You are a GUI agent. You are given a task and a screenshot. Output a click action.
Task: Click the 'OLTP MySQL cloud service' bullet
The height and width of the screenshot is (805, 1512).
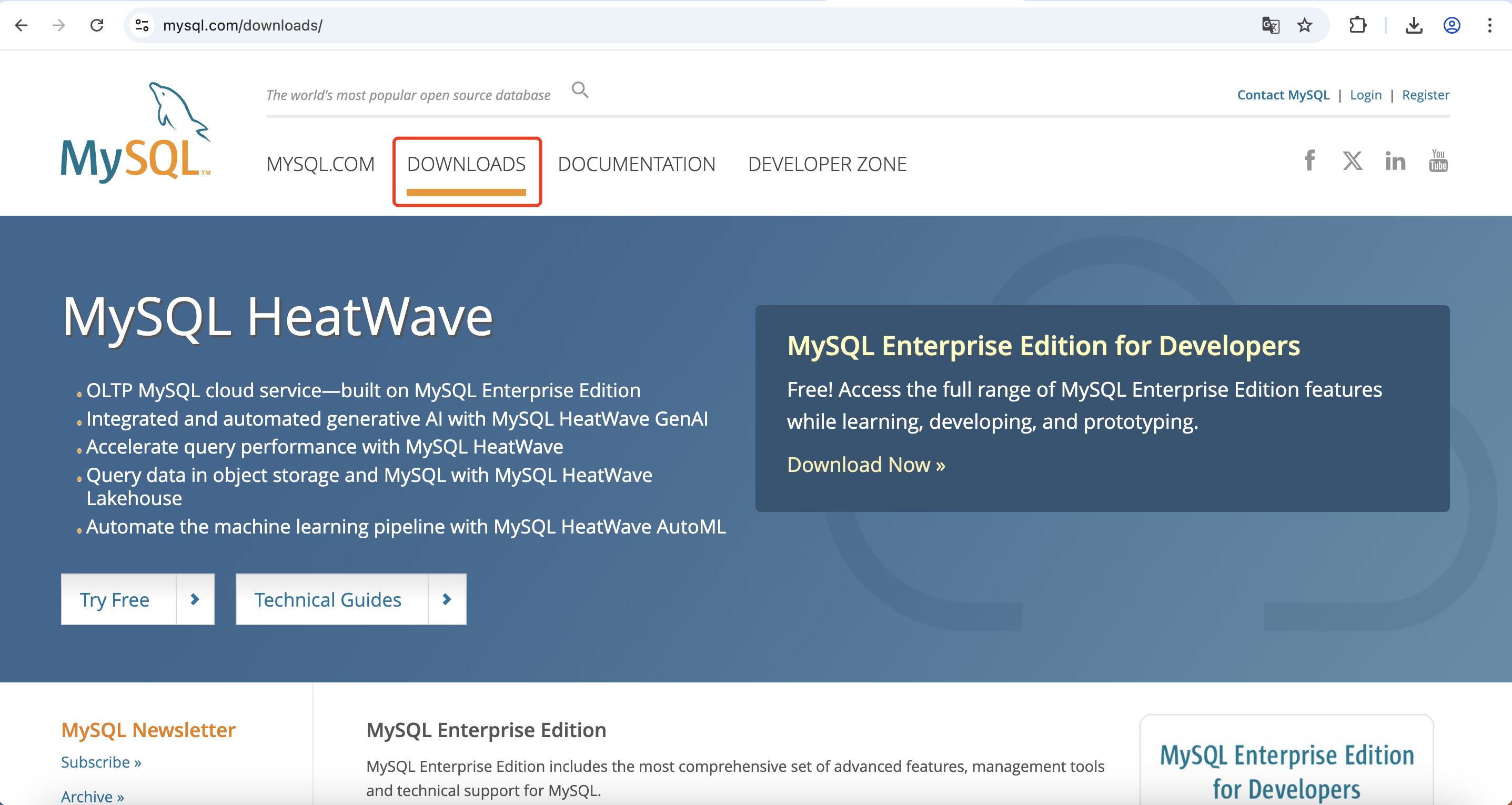(x=364, y=390)
